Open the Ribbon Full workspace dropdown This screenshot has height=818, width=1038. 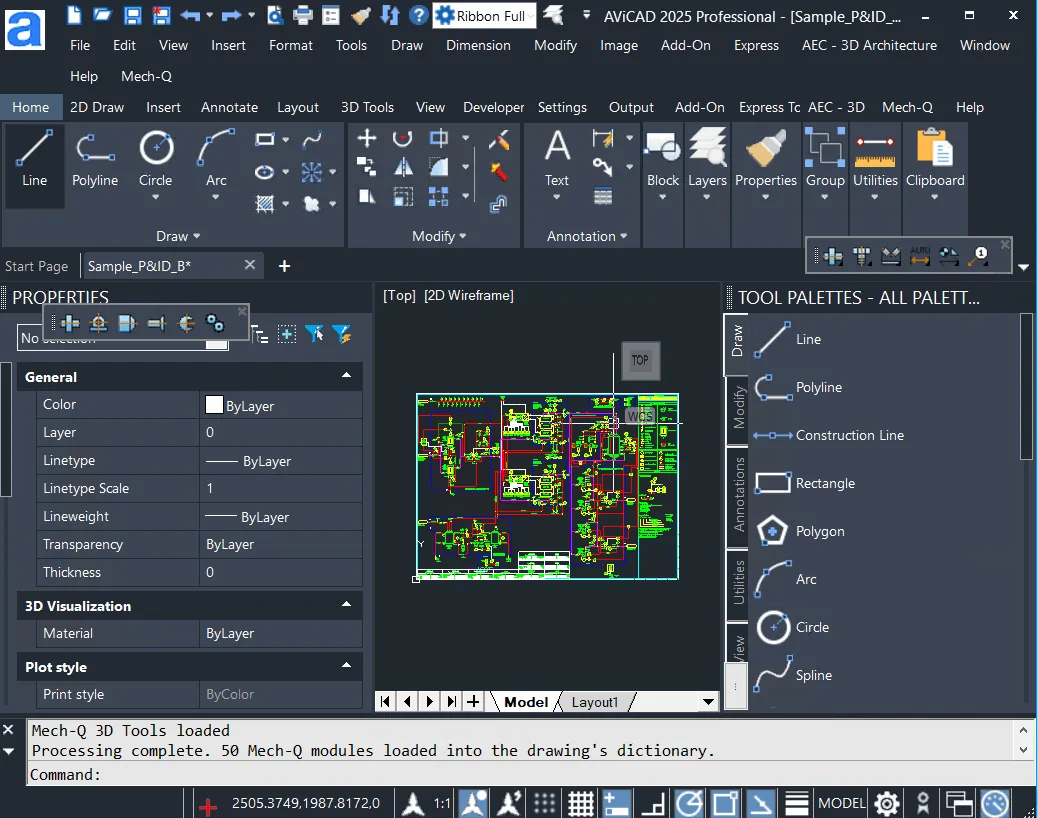[484, 15]
